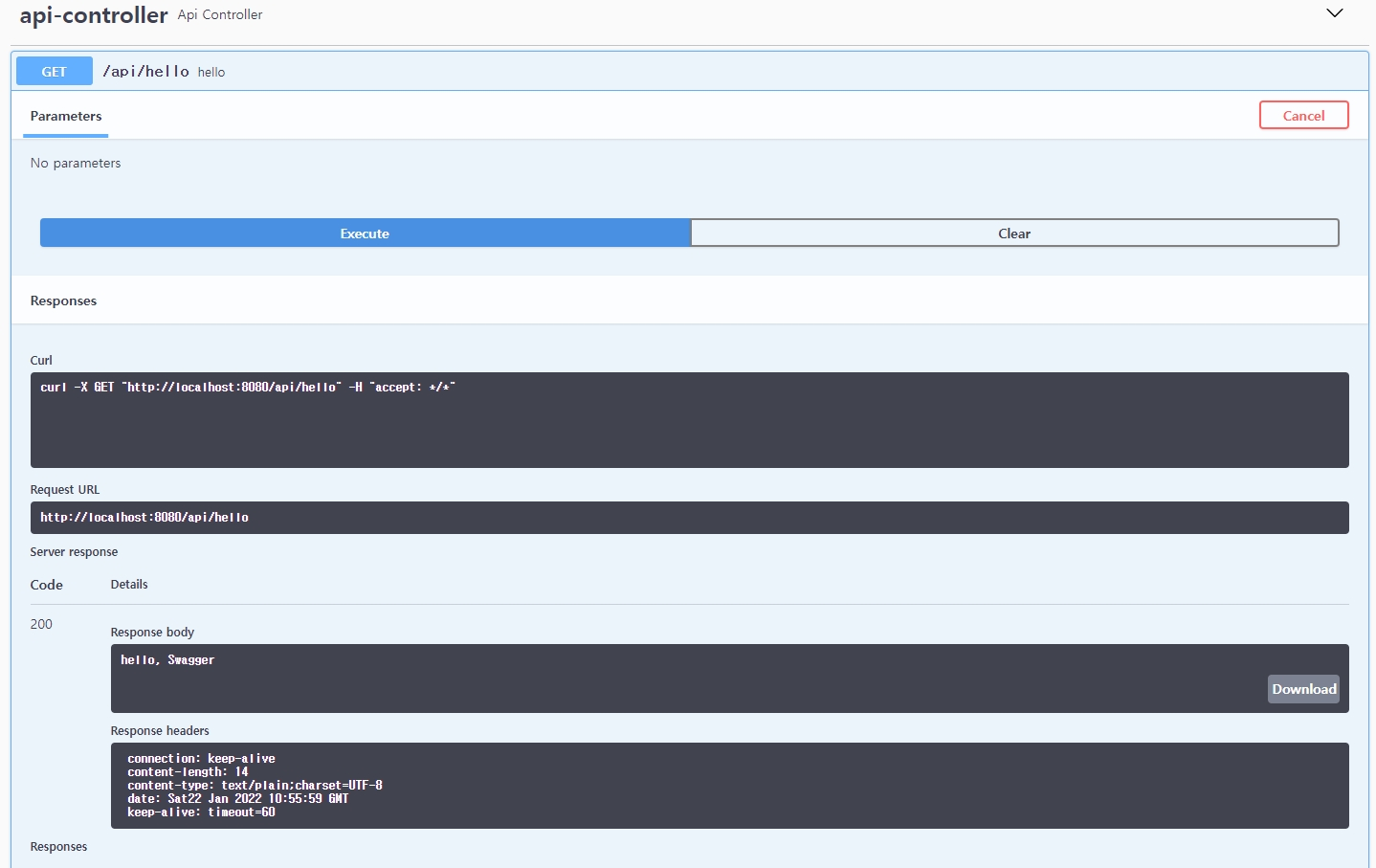Collapse the api-controller section chevron
The width and height of the screenshot is (1376, 868).
[1335, 13]
